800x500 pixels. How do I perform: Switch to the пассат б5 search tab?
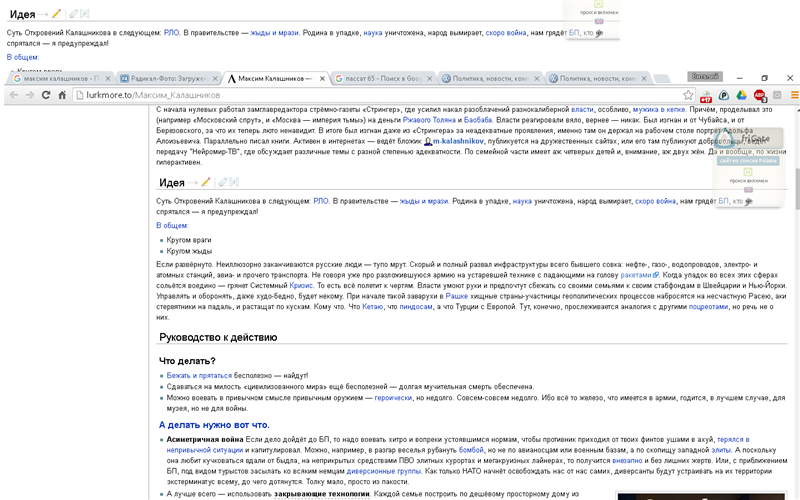click(380, 78)
